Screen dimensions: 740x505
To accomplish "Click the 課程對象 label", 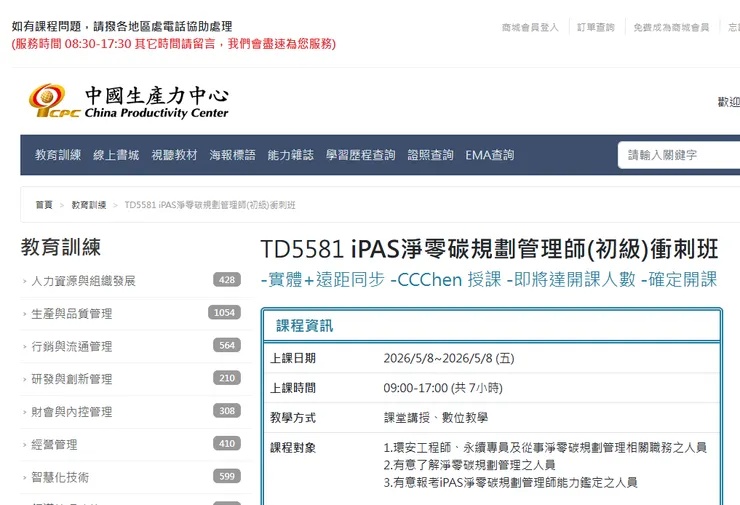I will pyautogui.click(x=293, y=447).
